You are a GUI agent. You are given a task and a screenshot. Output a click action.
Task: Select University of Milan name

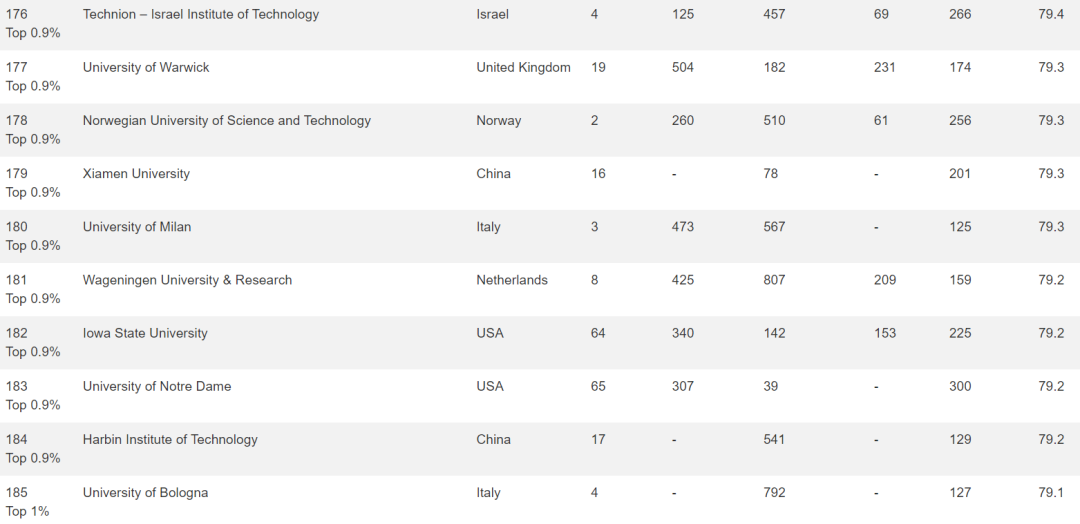pos(137,227)
